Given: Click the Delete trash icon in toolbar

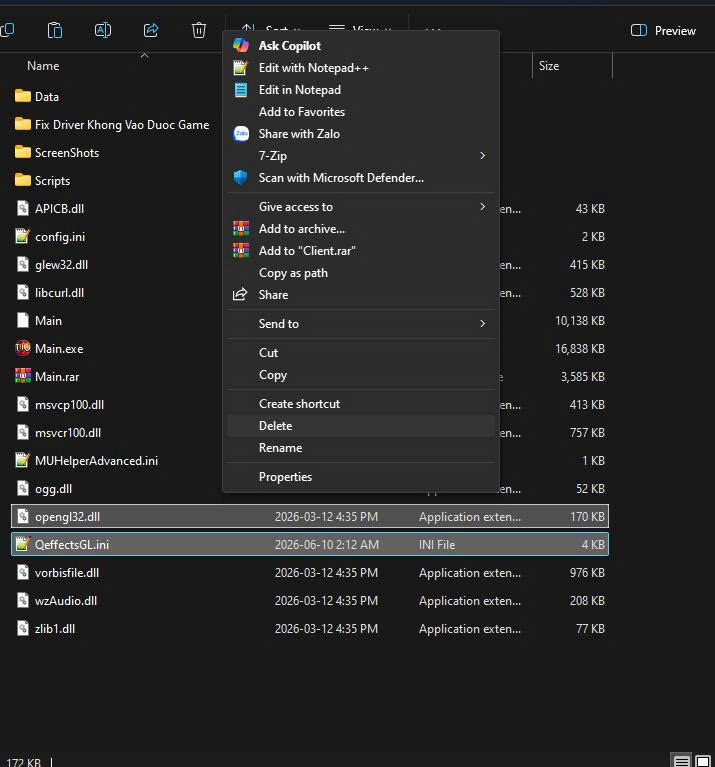Looking at the screenshot, I should point(199,30).
